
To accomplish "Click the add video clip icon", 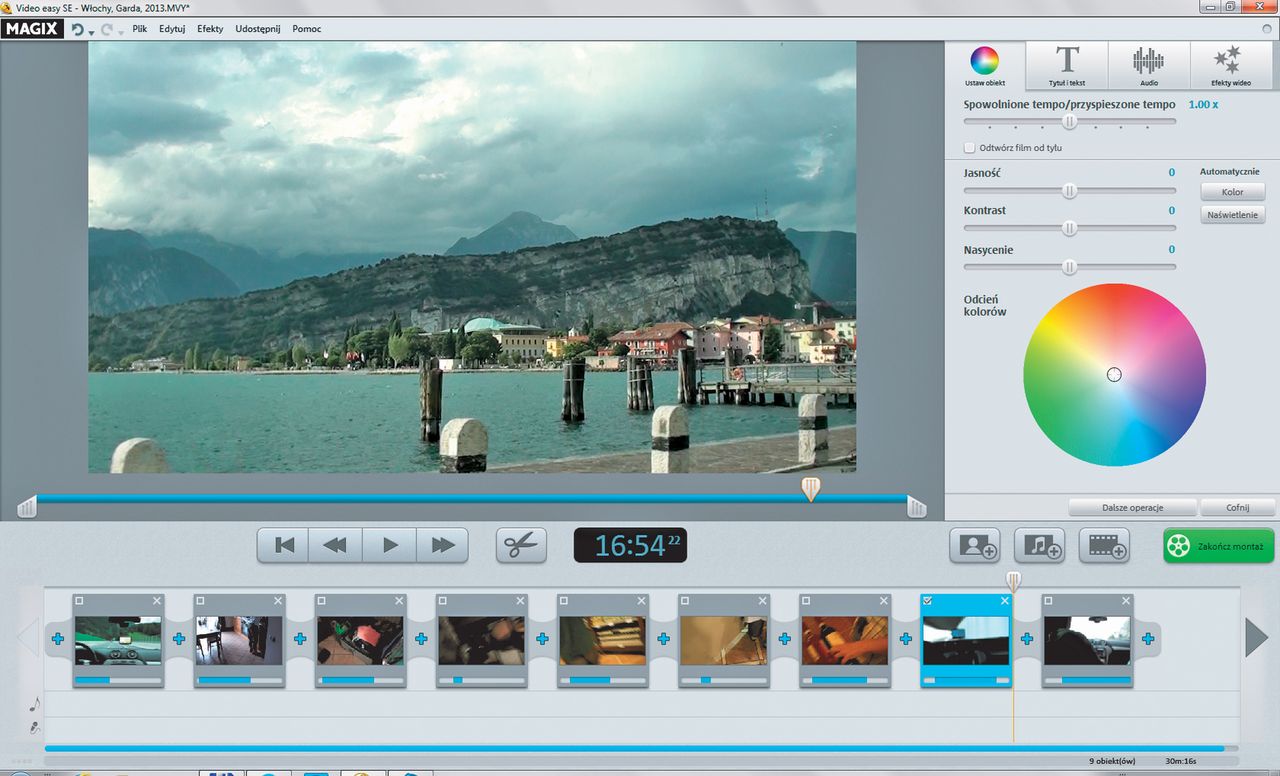I will [1104, 545].
